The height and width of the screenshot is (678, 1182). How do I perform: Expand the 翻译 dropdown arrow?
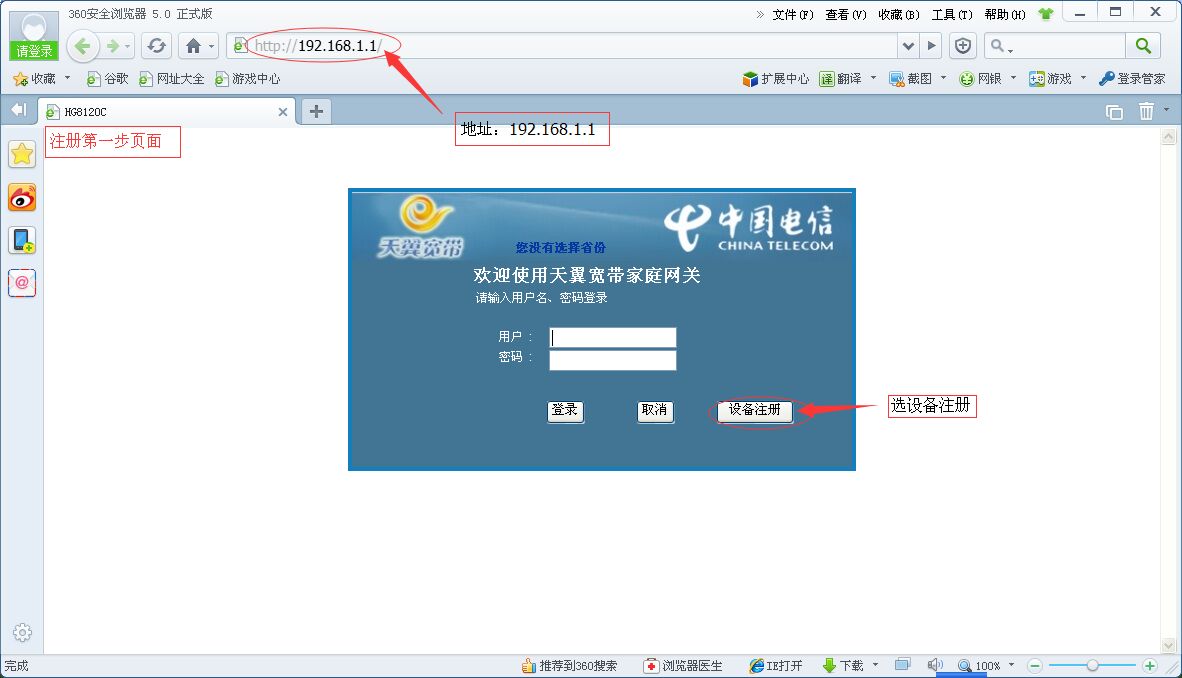[874, 78]
